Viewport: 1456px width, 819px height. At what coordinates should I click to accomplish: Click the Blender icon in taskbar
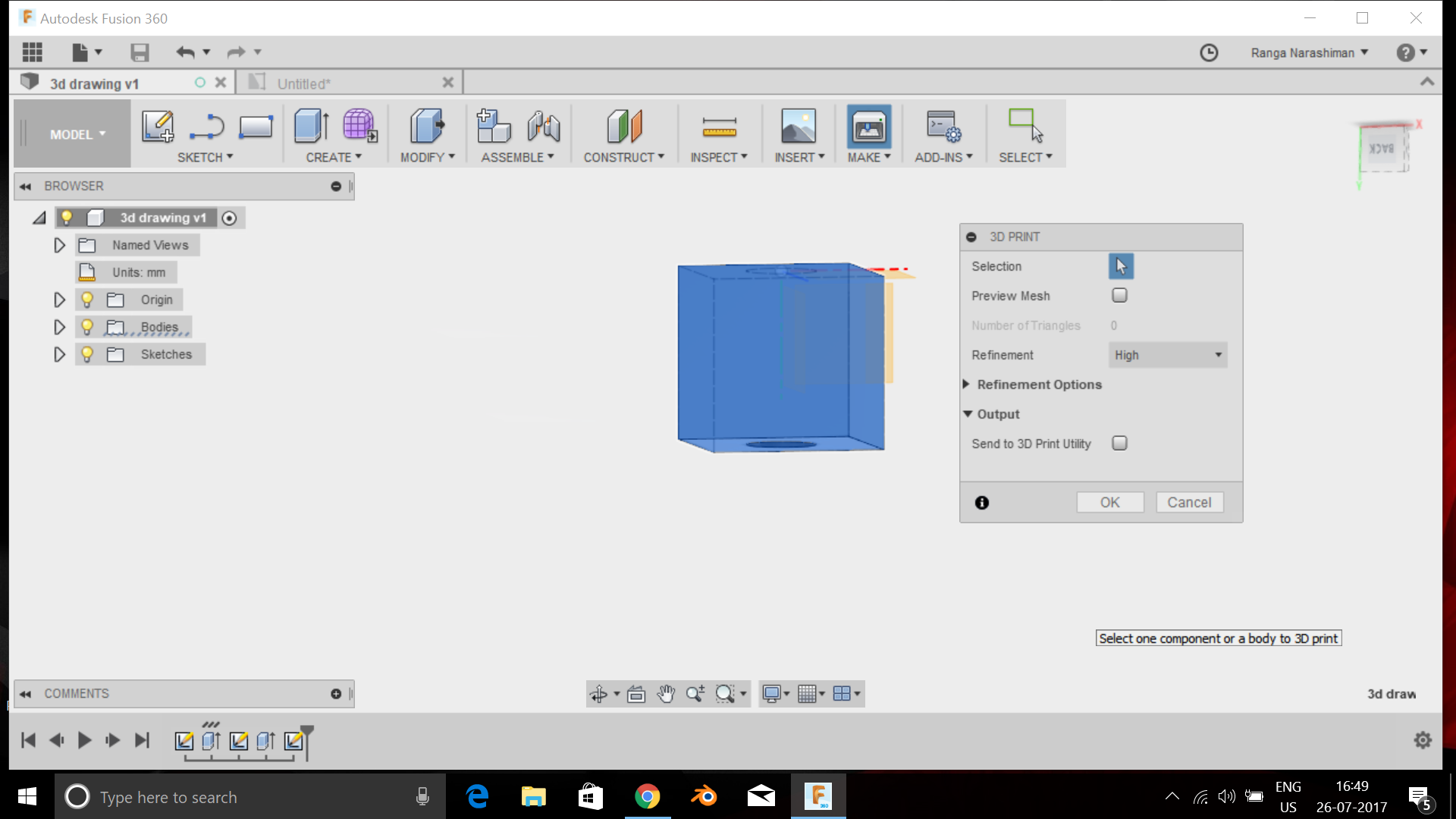point(705,796)
